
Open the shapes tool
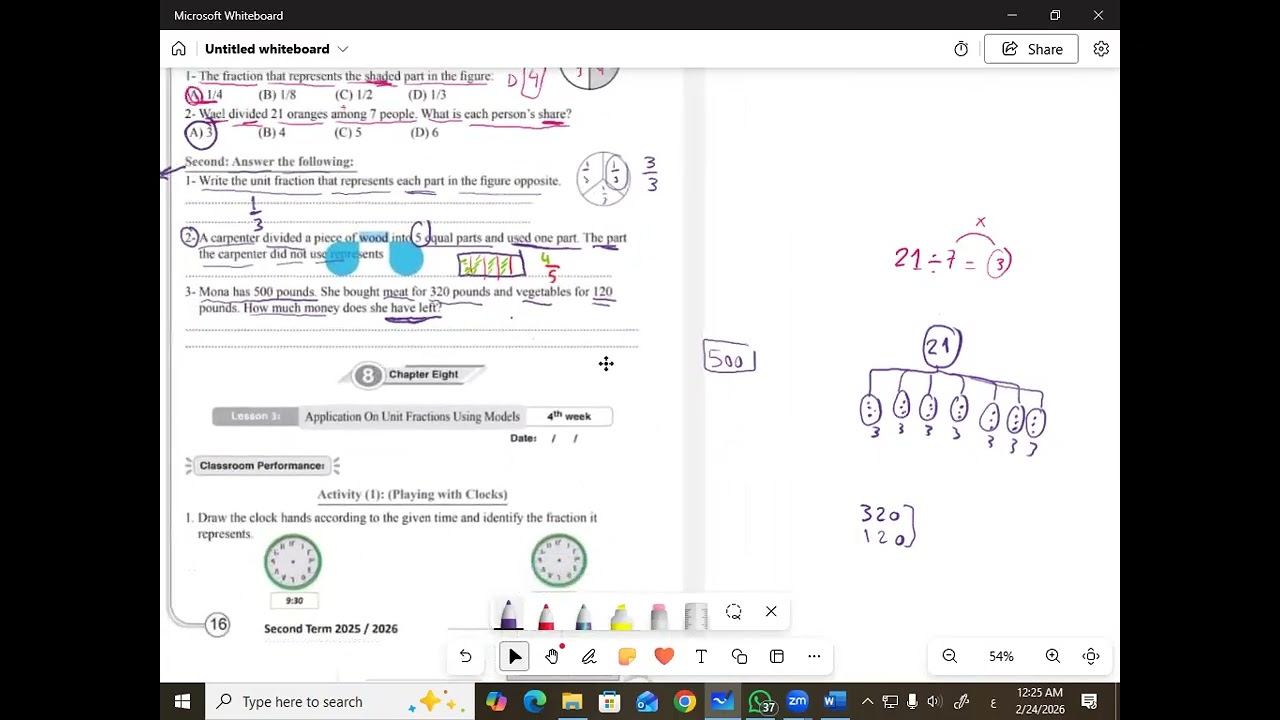(x=739, y=656)
